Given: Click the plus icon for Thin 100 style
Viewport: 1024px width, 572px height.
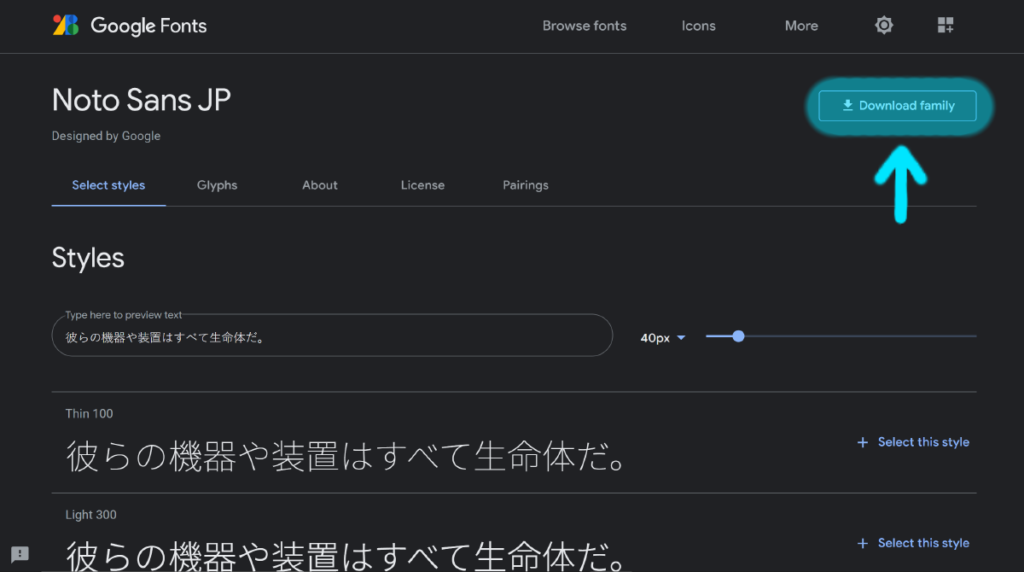Looking at the screenshot, I should point(862,442).
